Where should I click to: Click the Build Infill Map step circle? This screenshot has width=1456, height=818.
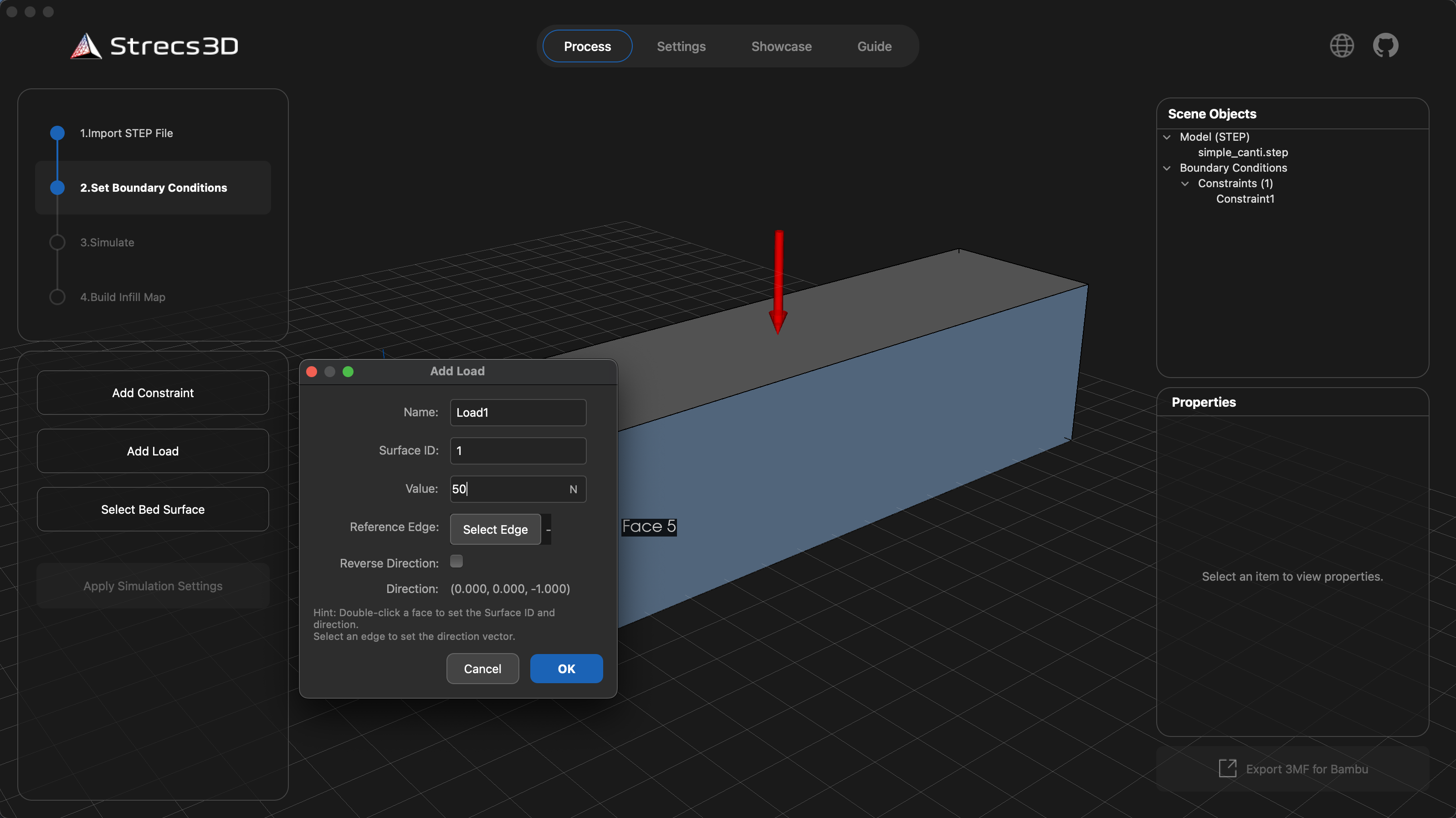point(57,297)
